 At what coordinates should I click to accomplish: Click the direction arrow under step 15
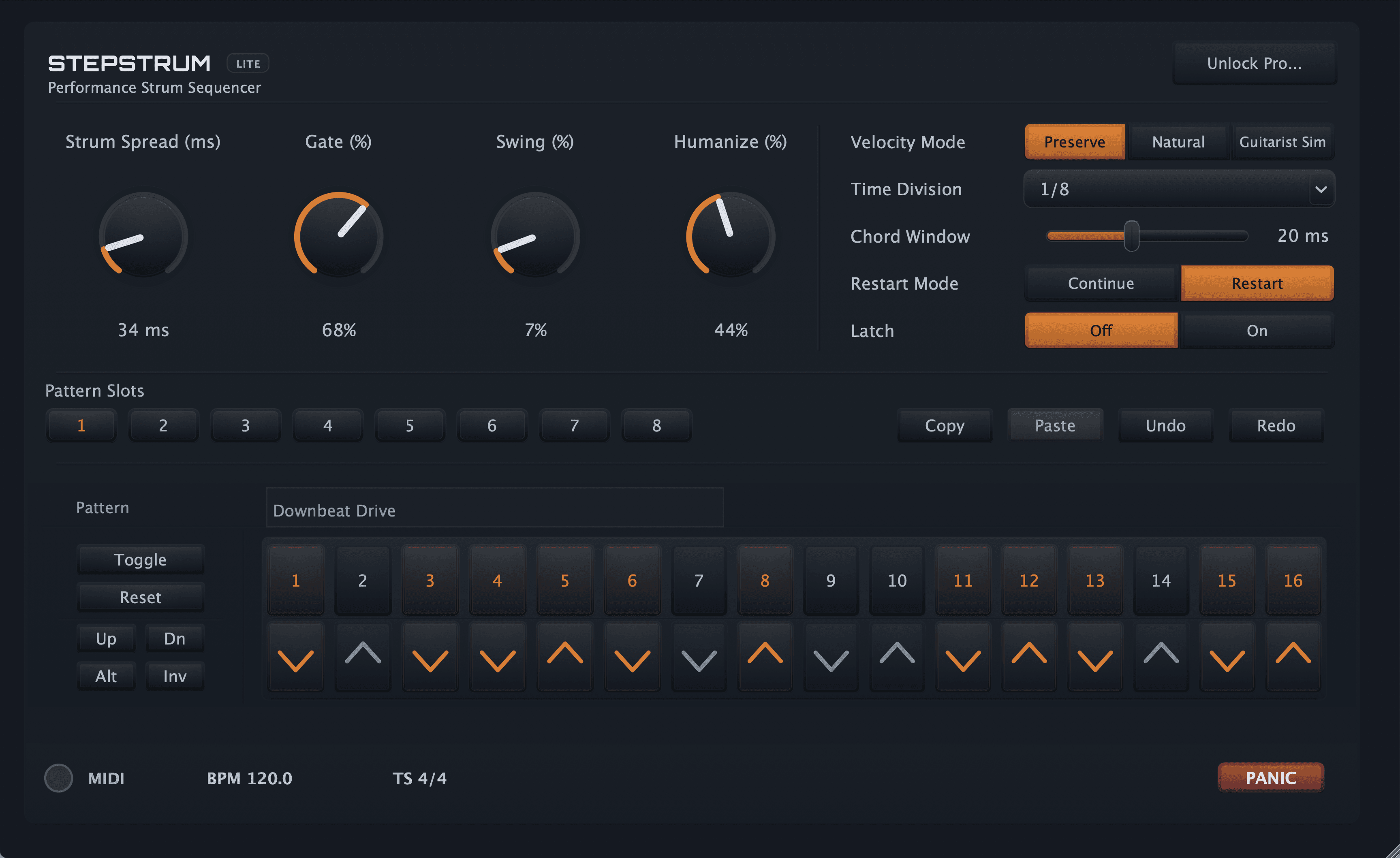(1227, 657)
